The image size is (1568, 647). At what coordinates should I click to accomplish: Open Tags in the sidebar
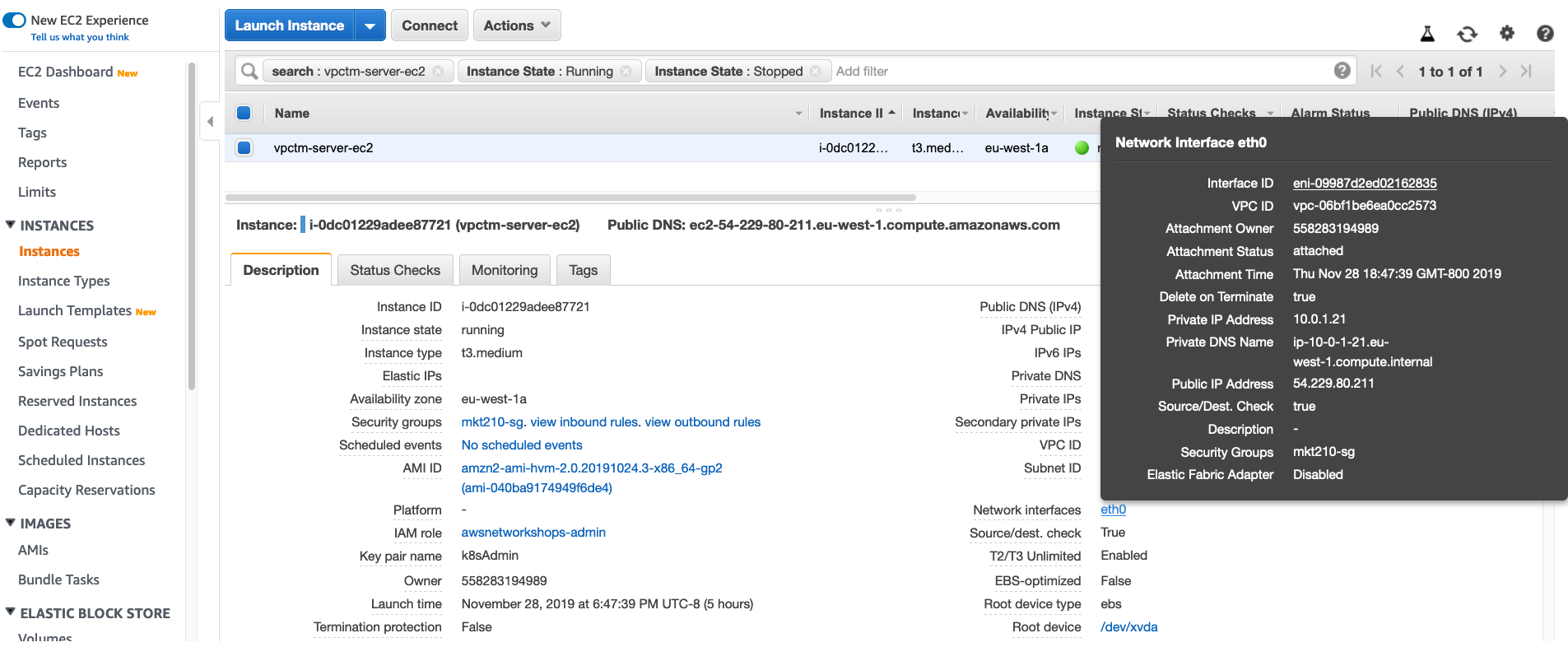pyautogui.click(x=32, y=133)
